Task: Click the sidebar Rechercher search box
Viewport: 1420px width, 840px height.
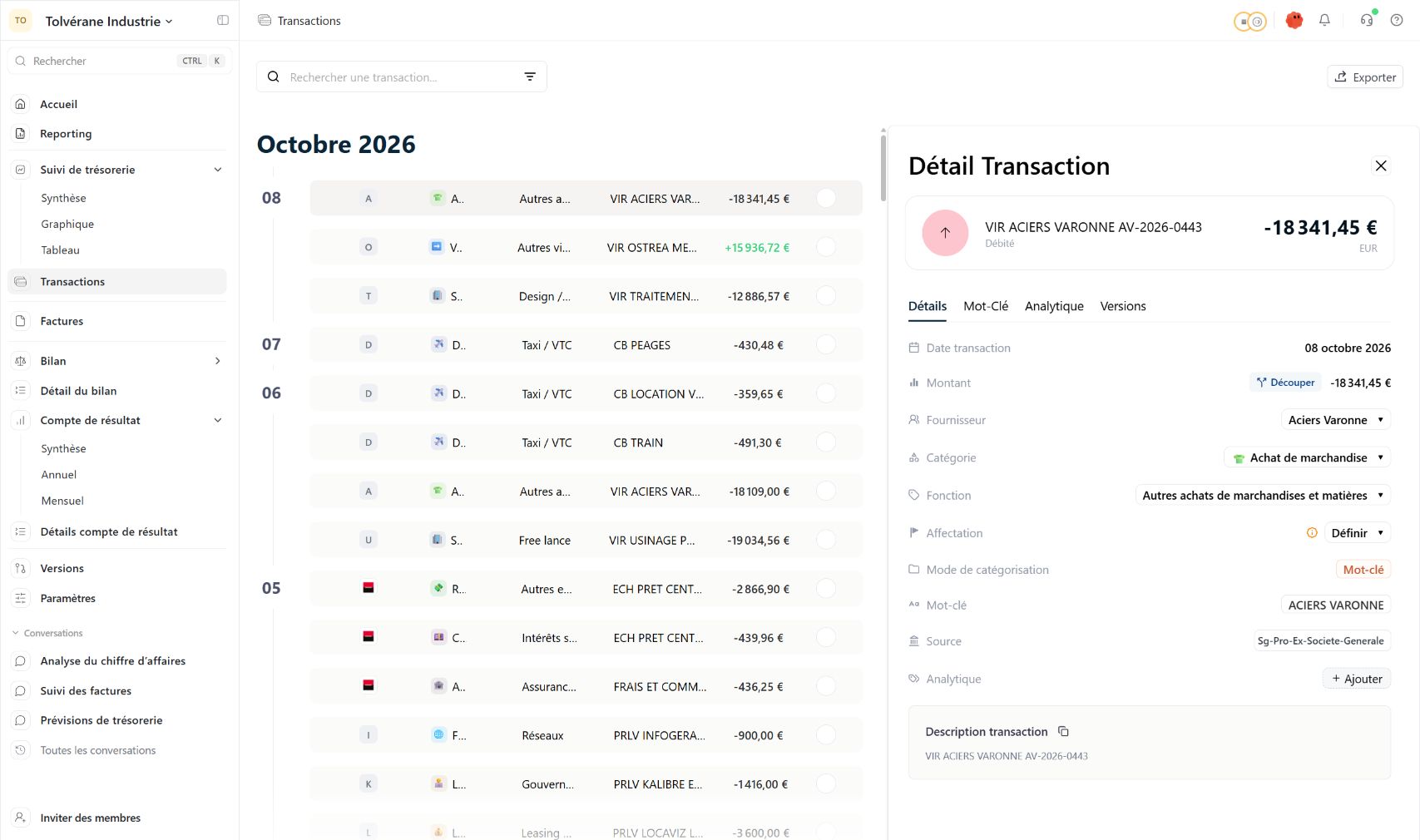Action: [120, 61]
